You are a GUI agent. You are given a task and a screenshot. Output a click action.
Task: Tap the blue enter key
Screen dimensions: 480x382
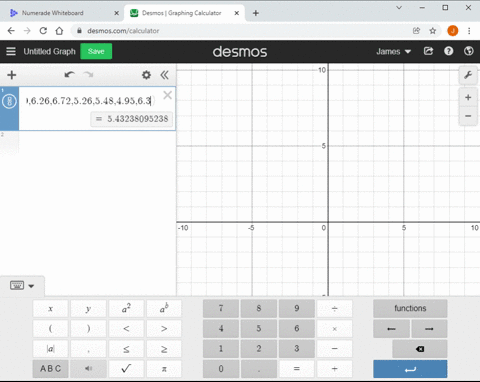pyautogui.click(x=410, y=369)
